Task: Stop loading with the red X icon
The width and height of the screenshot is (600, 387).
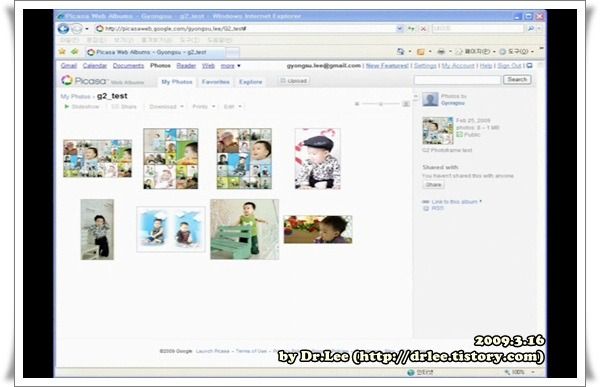Action: (x=423, y=29)
